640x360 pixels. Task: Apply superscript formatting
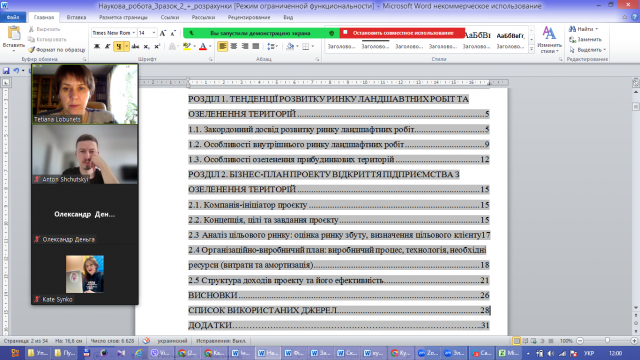pos(157,47)
